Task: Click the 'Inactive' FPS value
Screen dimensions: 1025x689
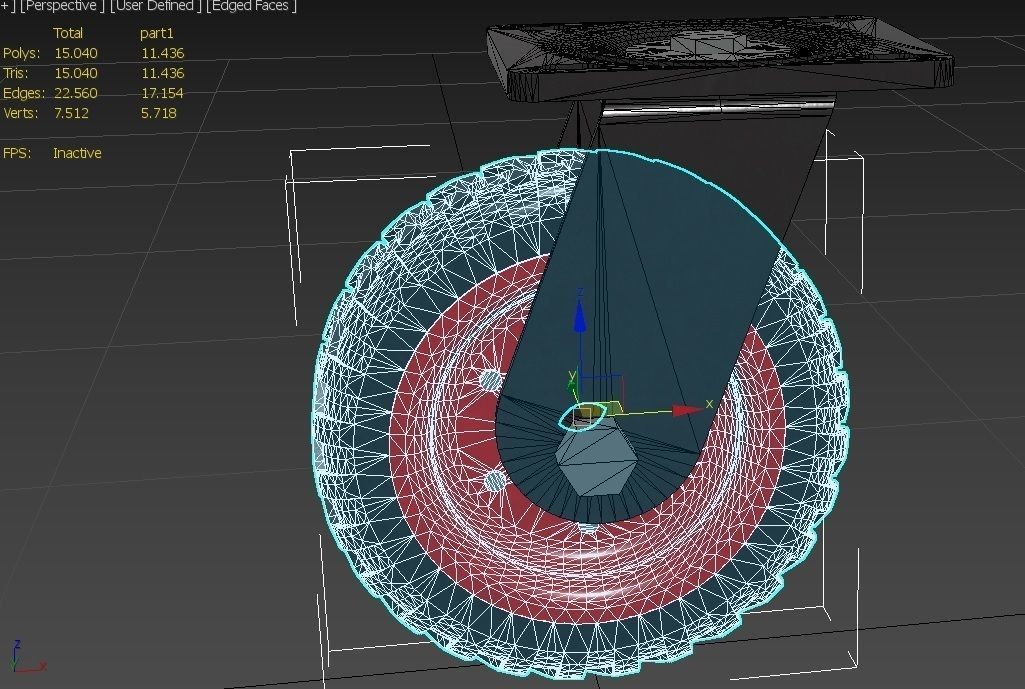Action: click(x=77, y=153)
